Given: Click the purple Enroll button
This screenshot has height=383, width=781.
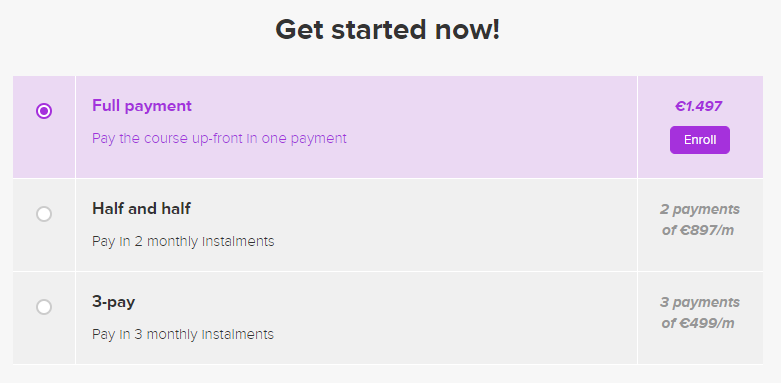Looking at the screenshot, I should (x=700, y=140).
